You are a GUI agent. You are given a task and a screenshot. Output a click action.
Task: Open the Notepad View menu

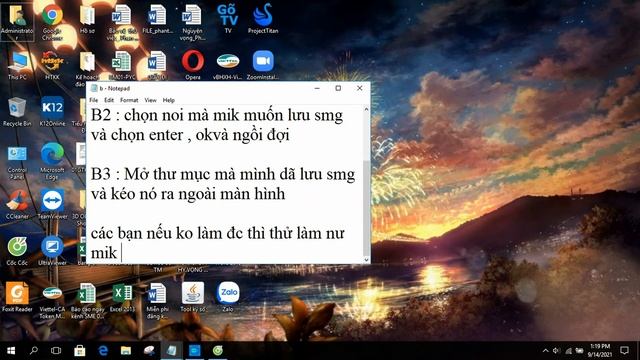[150, 100]
